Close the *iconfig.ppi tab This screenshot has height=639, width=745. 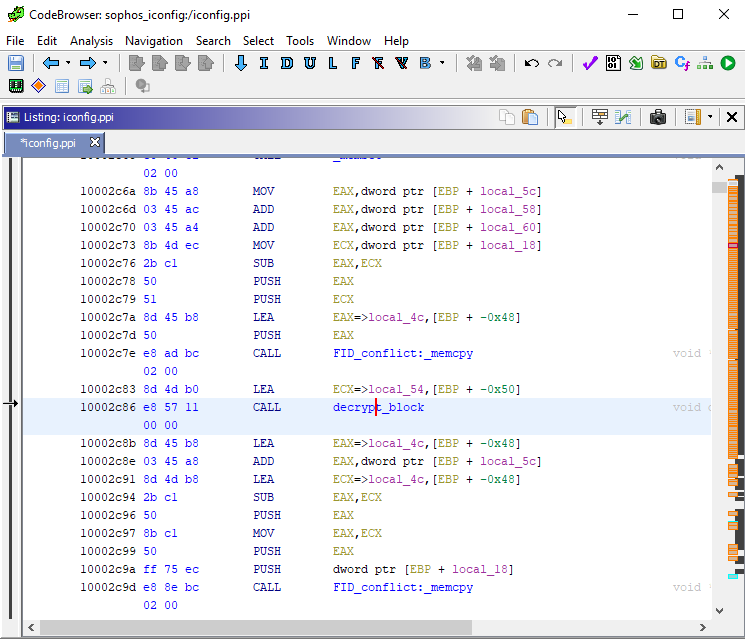pos(95,142)
